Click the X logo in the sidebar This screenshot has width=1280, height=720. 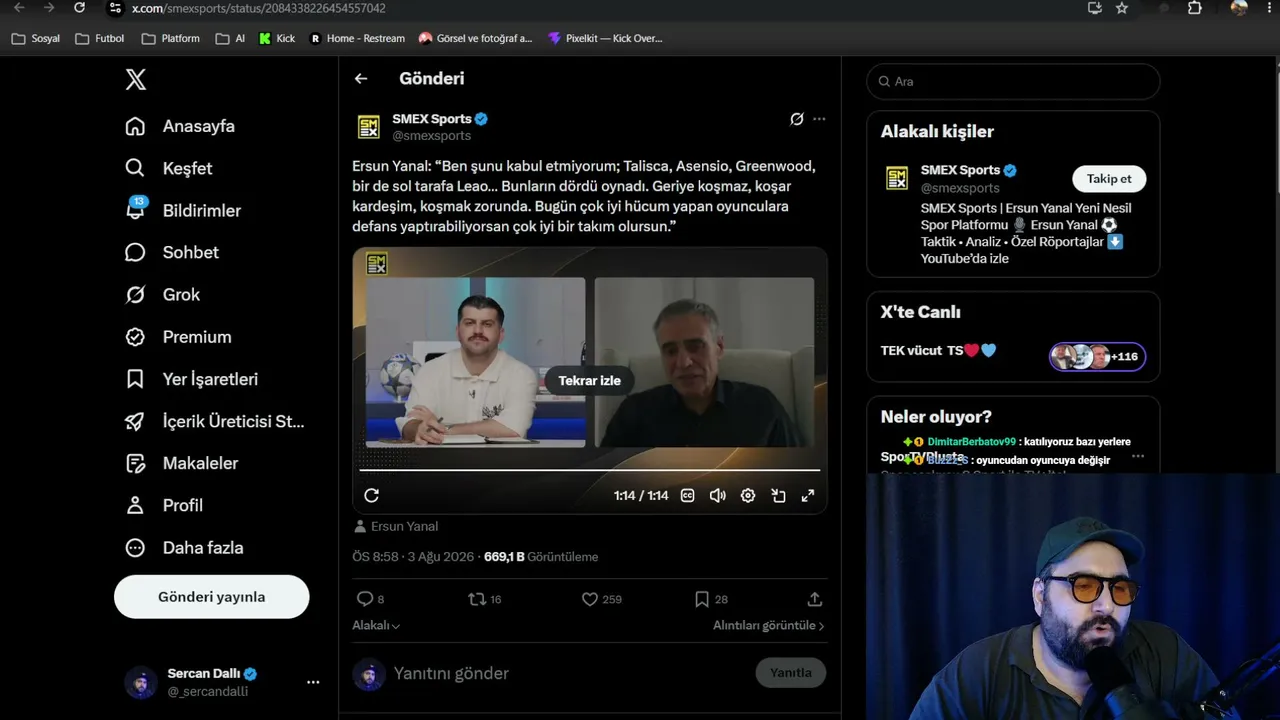point(136,80)
